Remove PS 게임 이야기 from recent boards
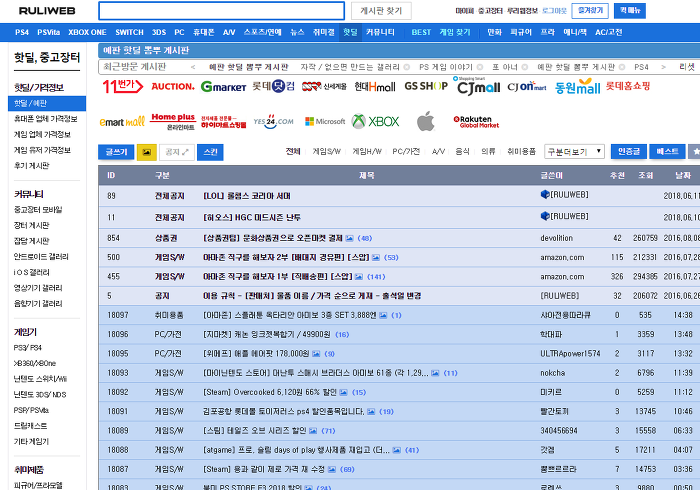The height and width of the screenshot is (490, 700). point(480,67)
